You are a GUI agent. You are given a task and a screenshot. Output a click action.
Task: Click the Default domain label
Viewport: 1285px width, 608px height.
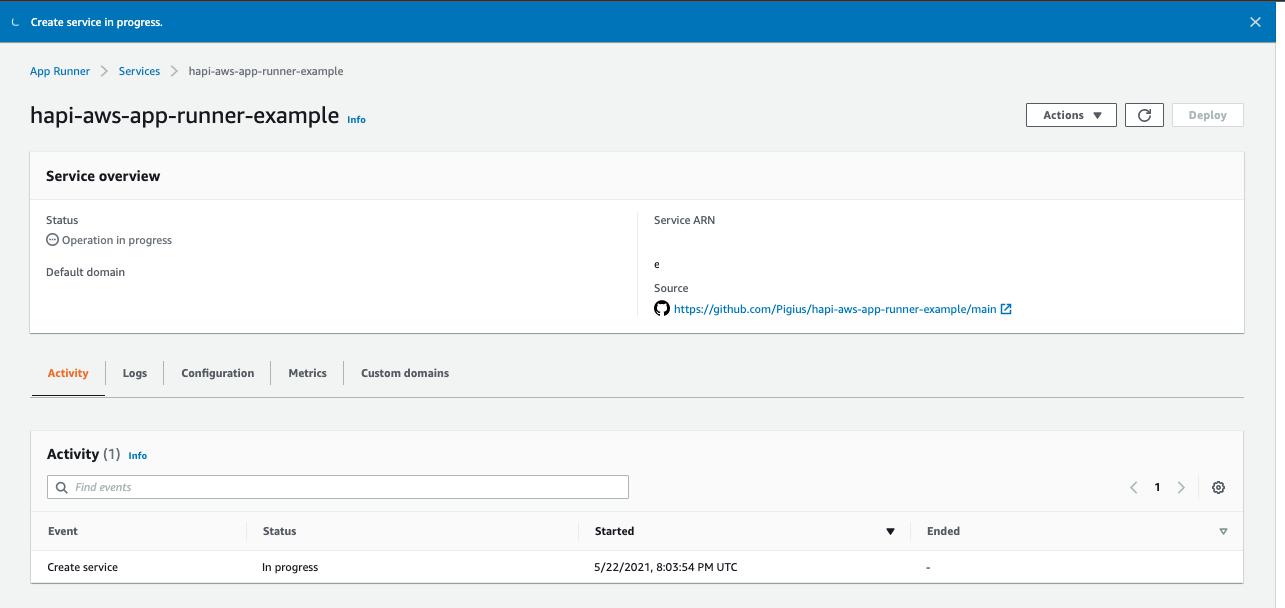coord(85,272)
